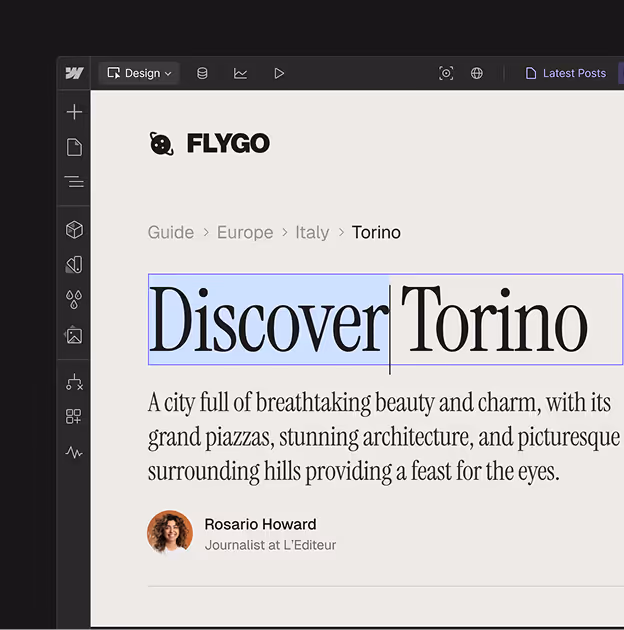Open the Variables swatch-fan icon
Viewport: 624px width, 630px height.
pyautogui.click(x=74, y=265)
